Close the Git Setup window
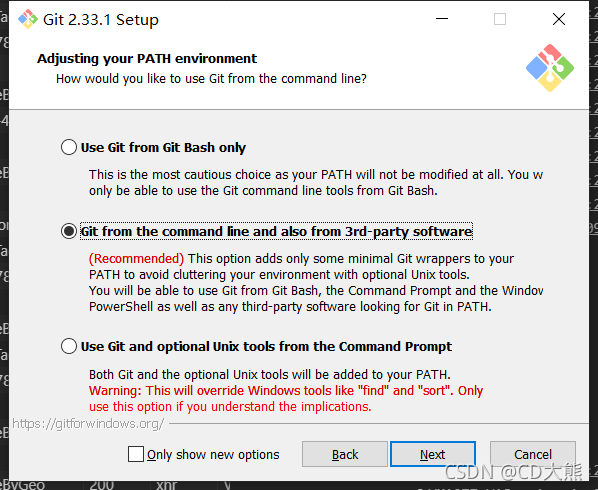The image size is (598, 490). (x=559, y=19)
